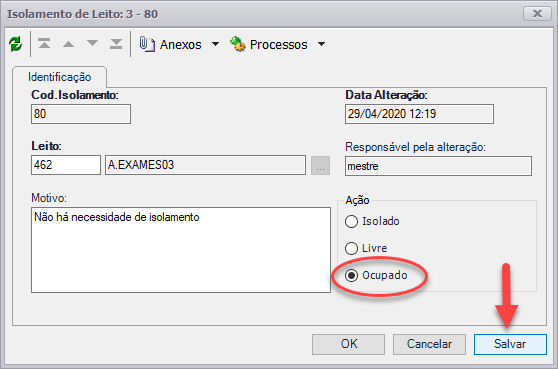This screenshot has height=369, width=558.
Task: Click inside the Motivo text area
Action: tap(181, 250)
